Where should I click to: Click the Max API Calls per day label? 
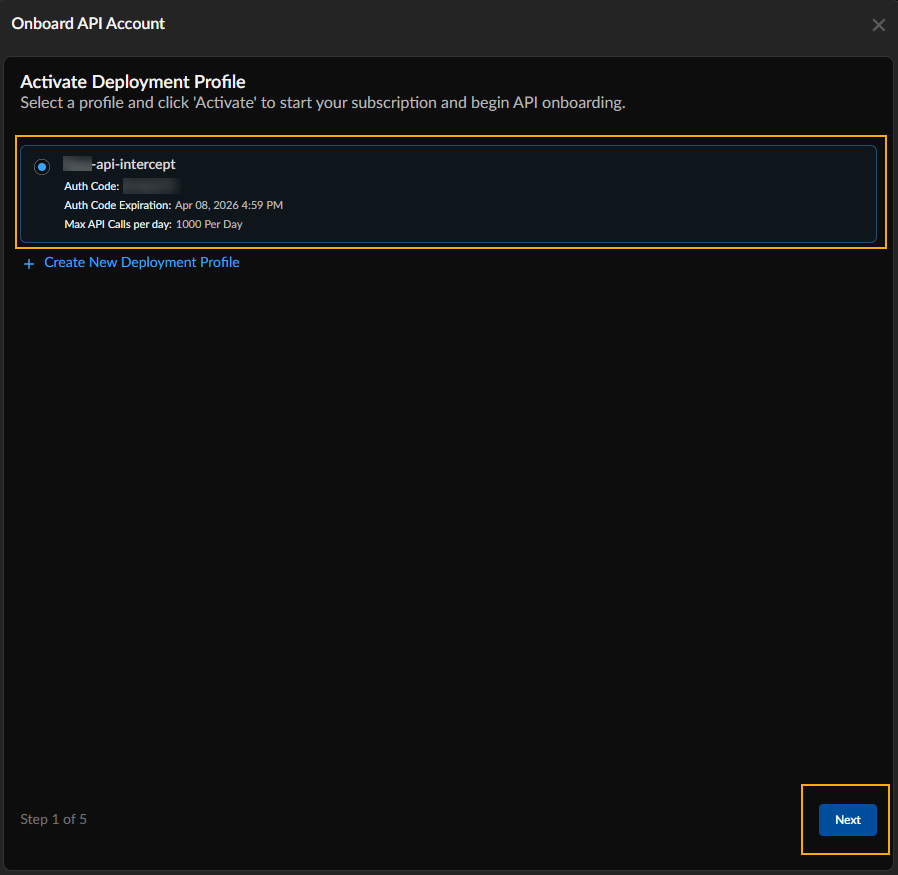118,224
